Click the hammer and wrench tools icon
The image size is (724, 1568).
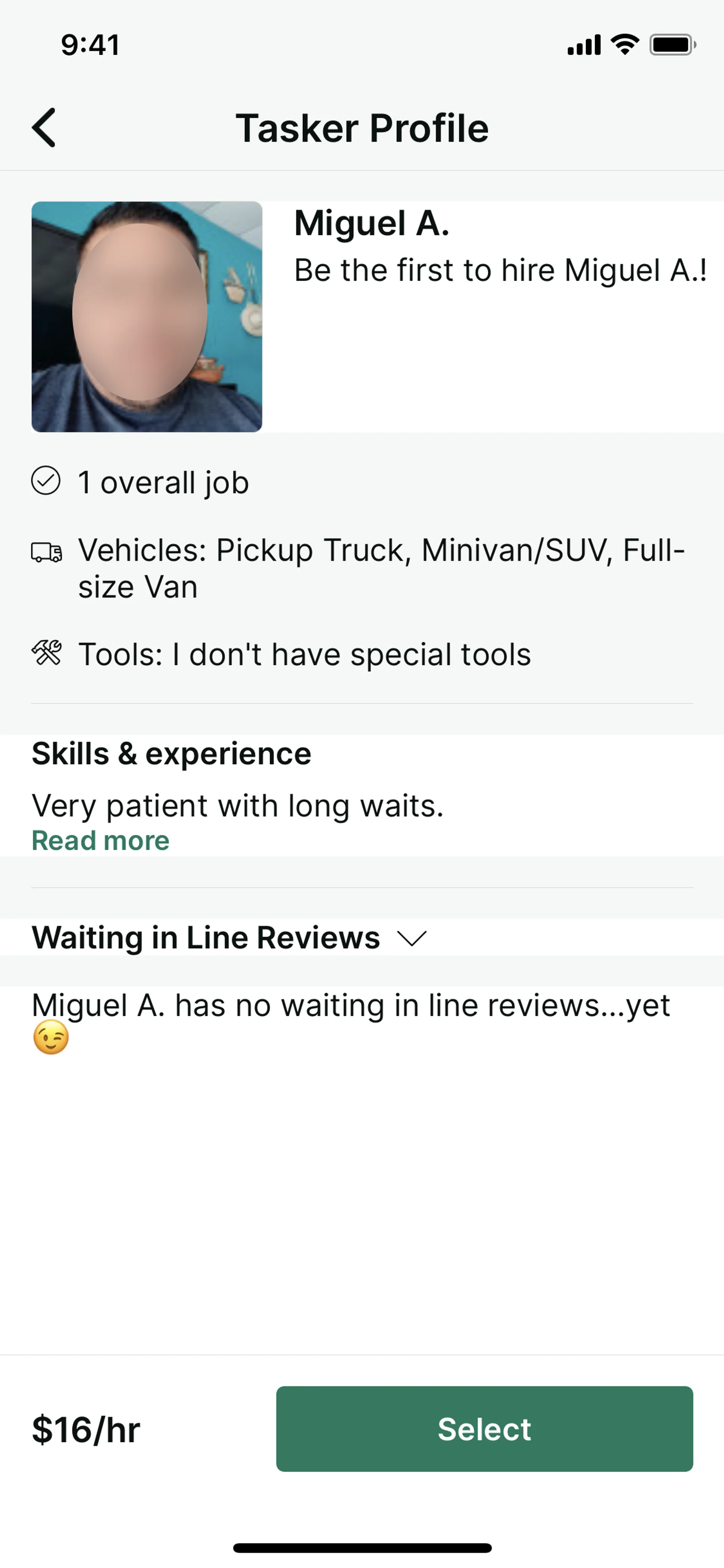click(x=46, y=653)
